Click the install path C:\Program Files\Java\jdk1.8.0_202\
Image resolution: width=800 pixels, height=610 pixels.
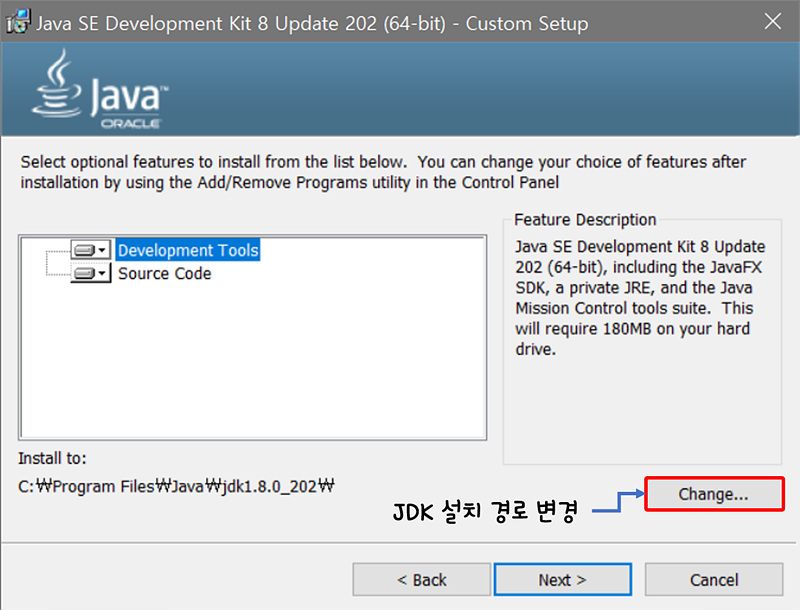point(177,486)
